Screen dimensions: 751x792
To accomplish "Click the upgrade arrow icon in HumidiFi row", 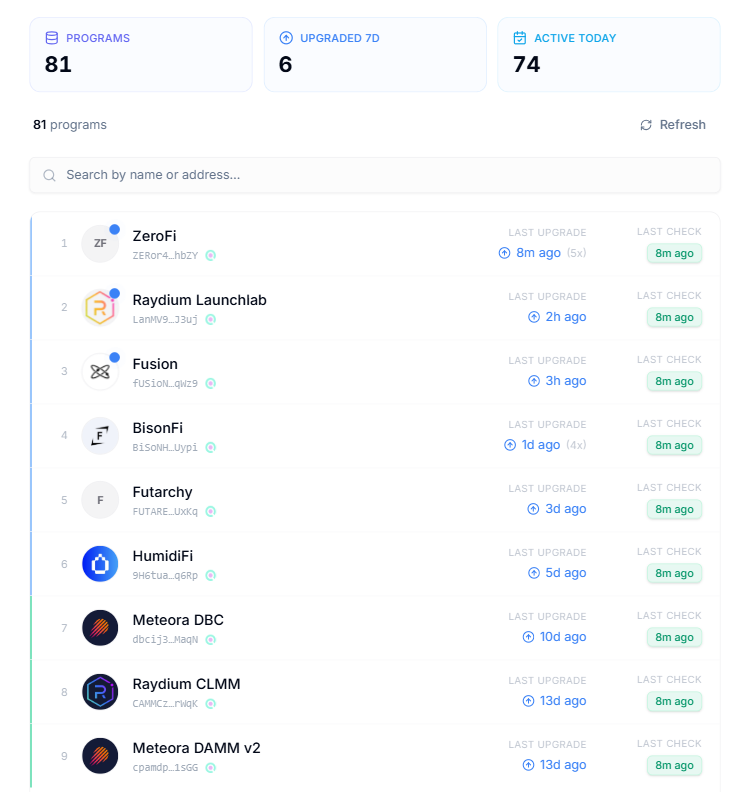I will tap(534, 573).
